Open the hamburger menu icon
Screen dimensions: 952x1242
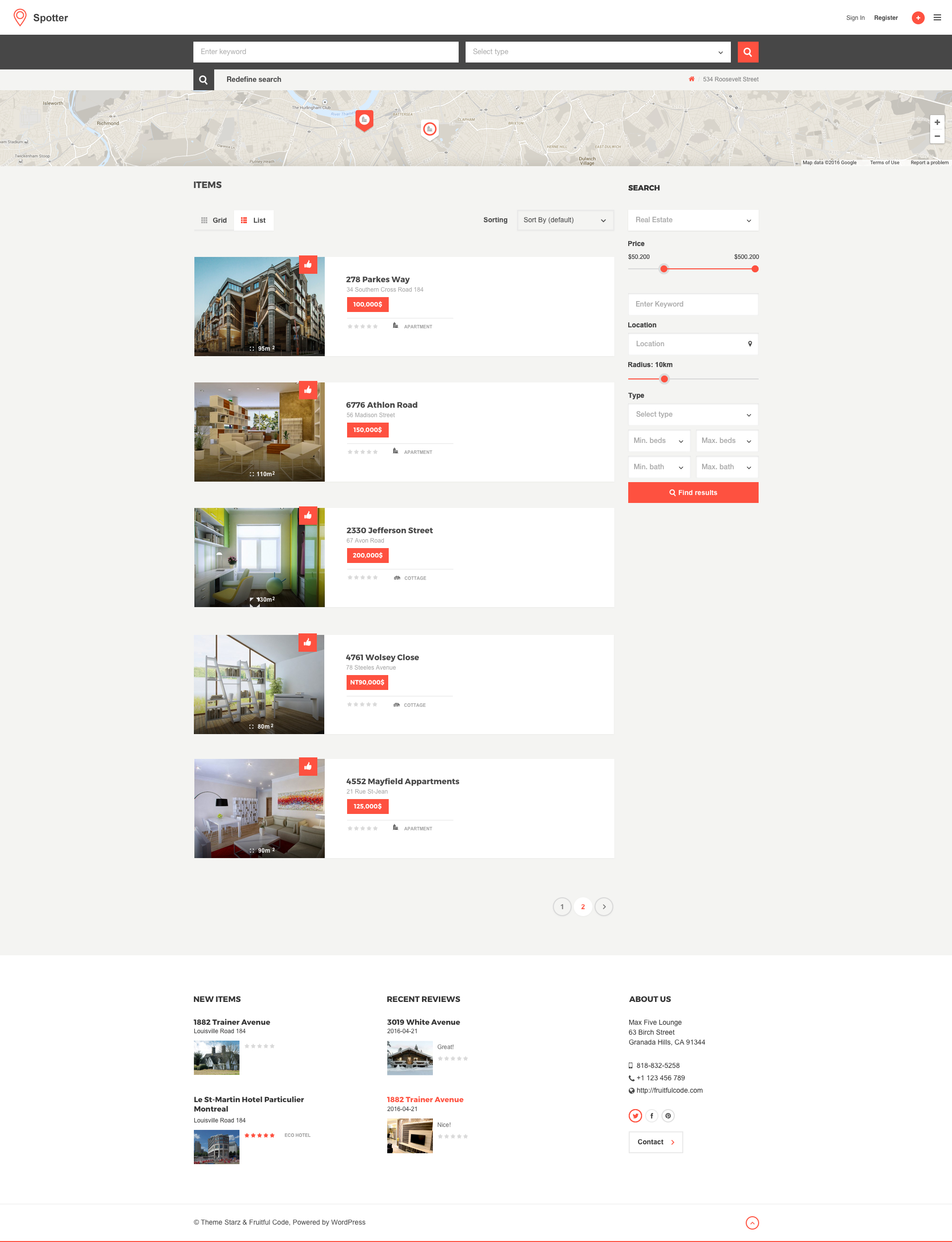pyautogui.click(x=937, y=17)
